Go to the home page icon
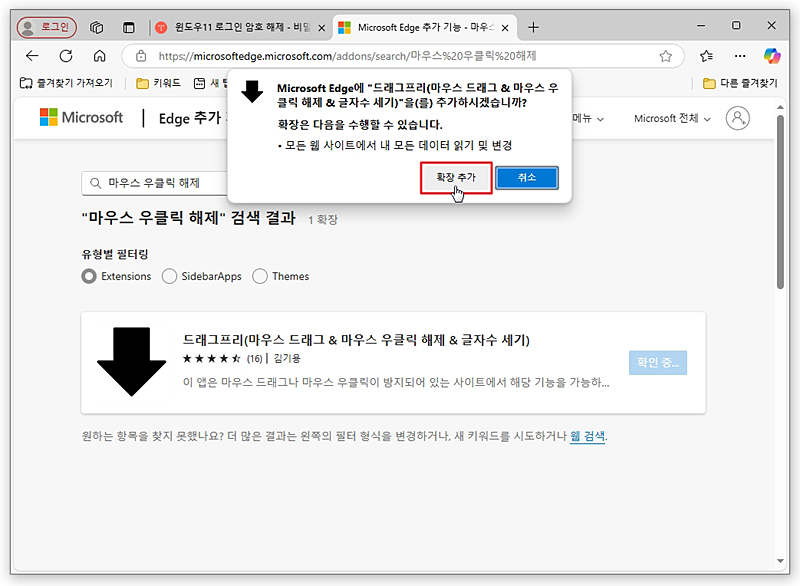Screen dimensions: 800x586 [x=99, y=56]
